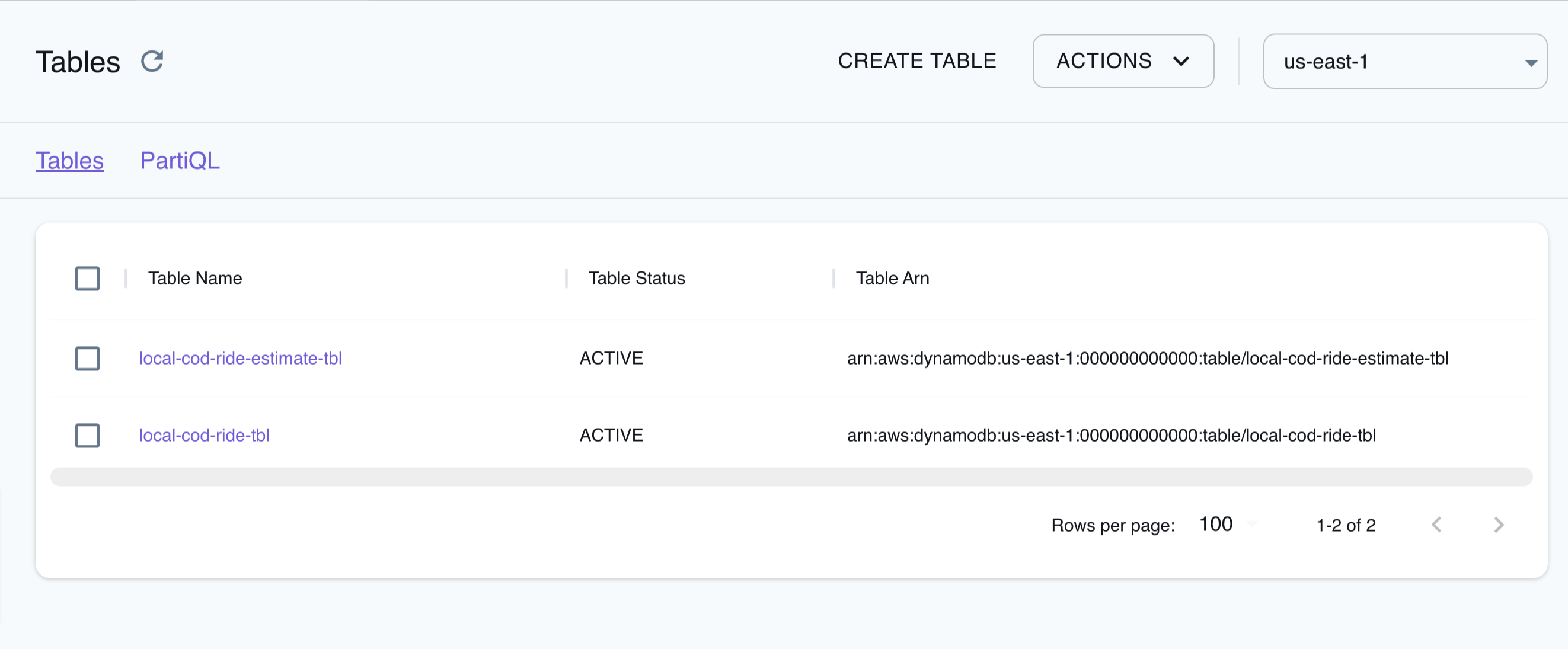Open the ACTIONS menu via its chevron
This screenshot has height=649, width=1568.
(x=1182, y=61)
